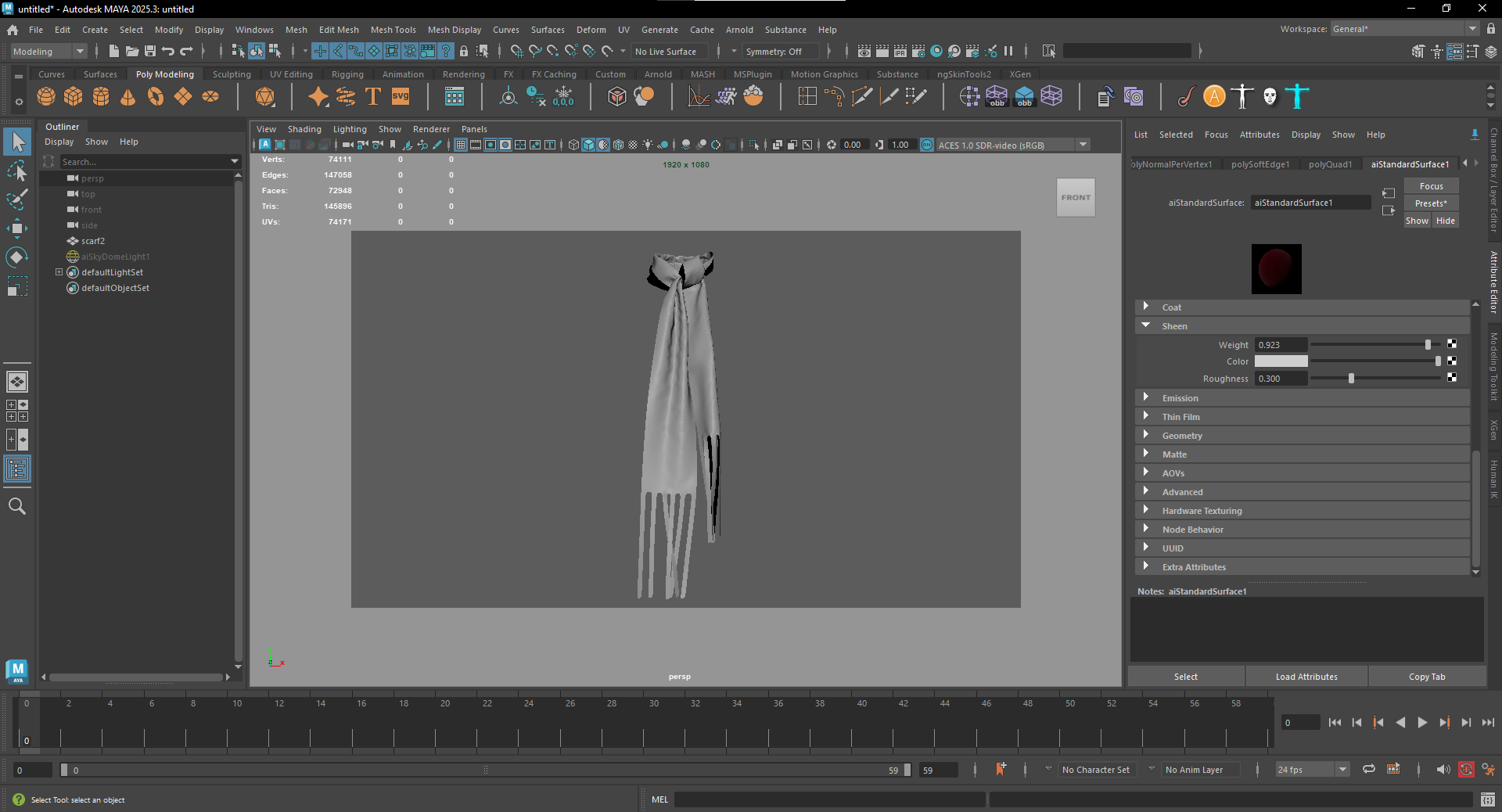
Task: Click the Save scene icon
Action: point(150,51)
